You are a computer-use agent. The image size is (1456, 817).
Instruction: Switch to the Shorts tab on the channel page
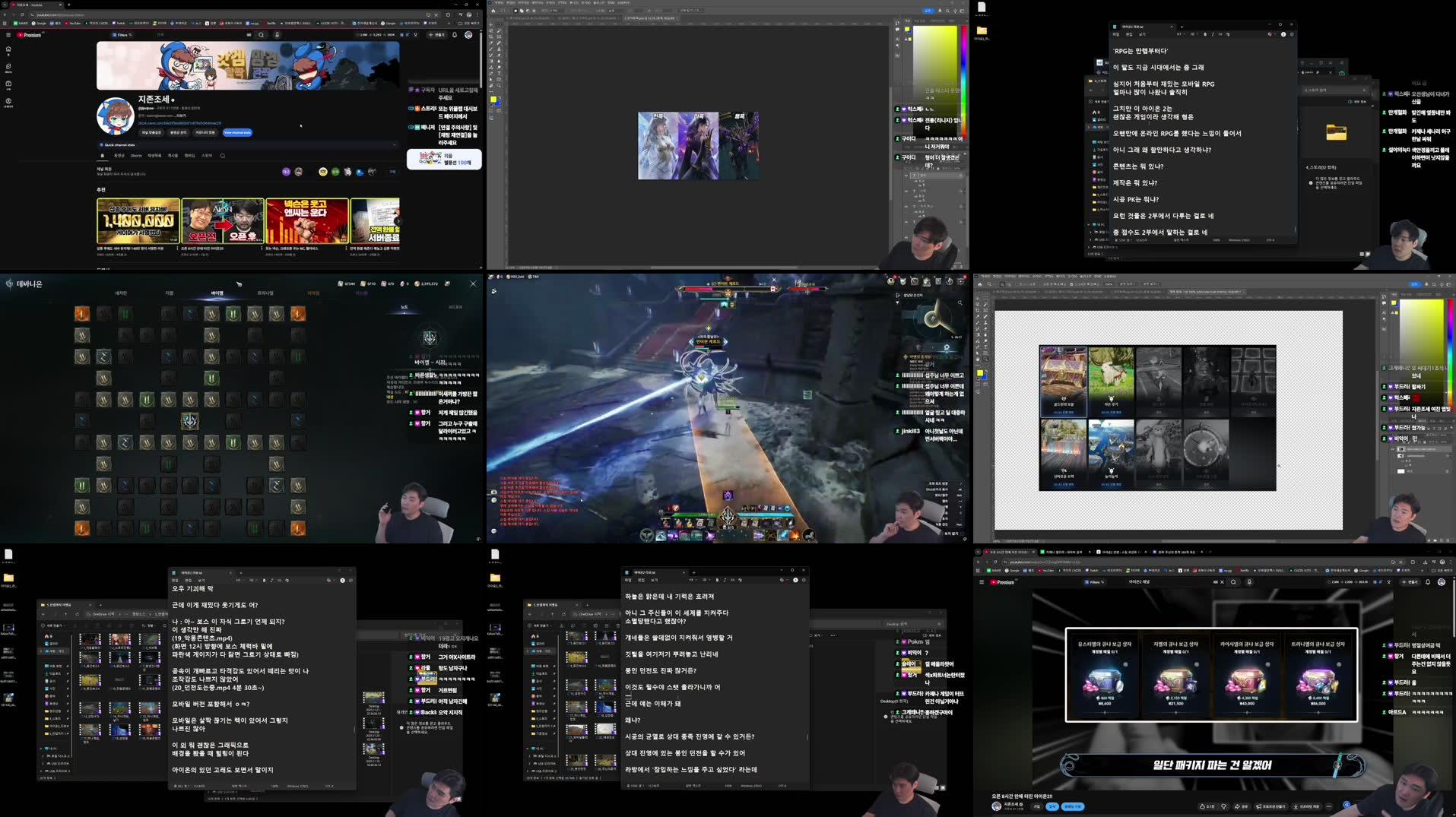click(x=137, y=156)
